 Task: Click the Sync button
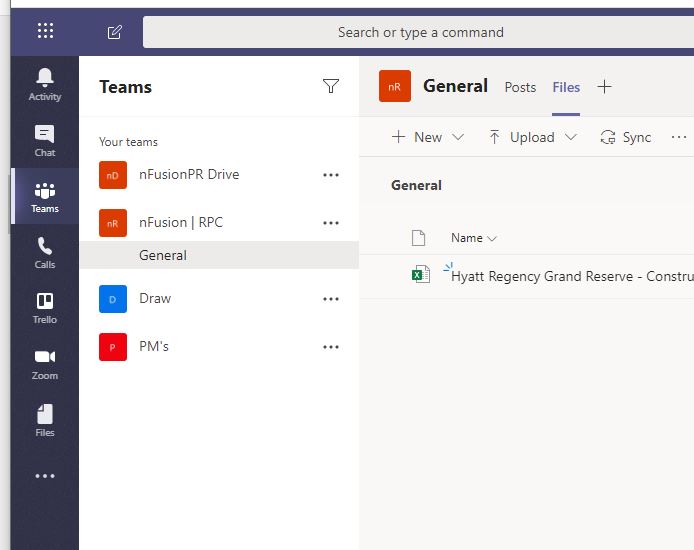(x=625, y=137)
